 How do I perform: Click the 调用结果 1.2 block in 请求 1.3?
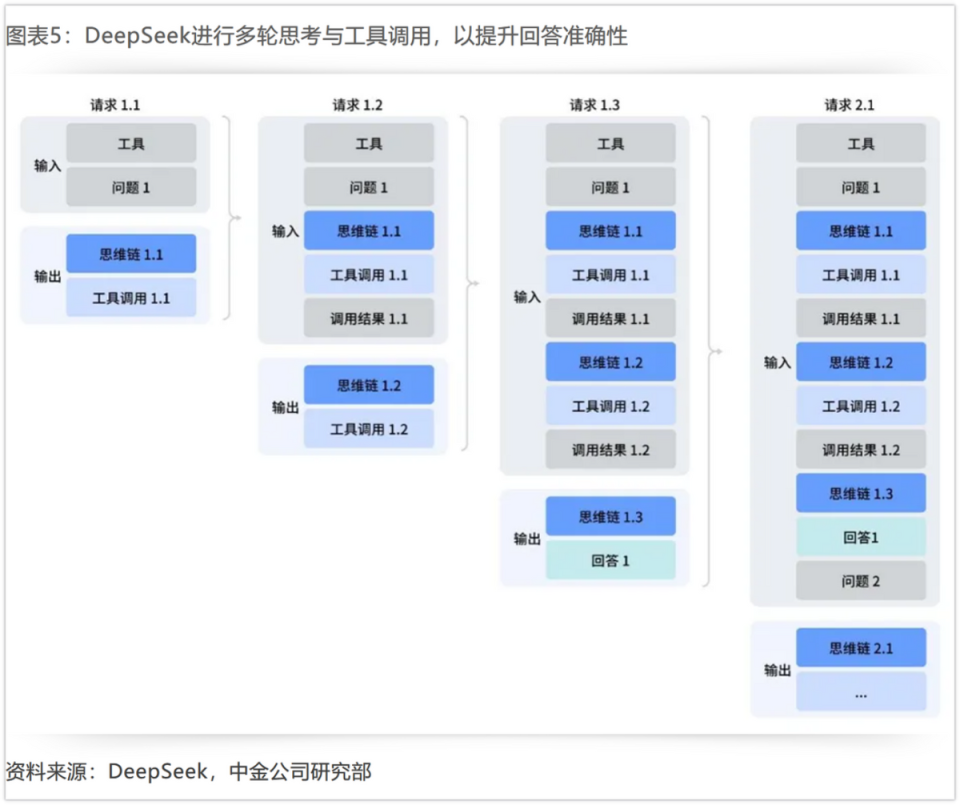pos(611,450)
